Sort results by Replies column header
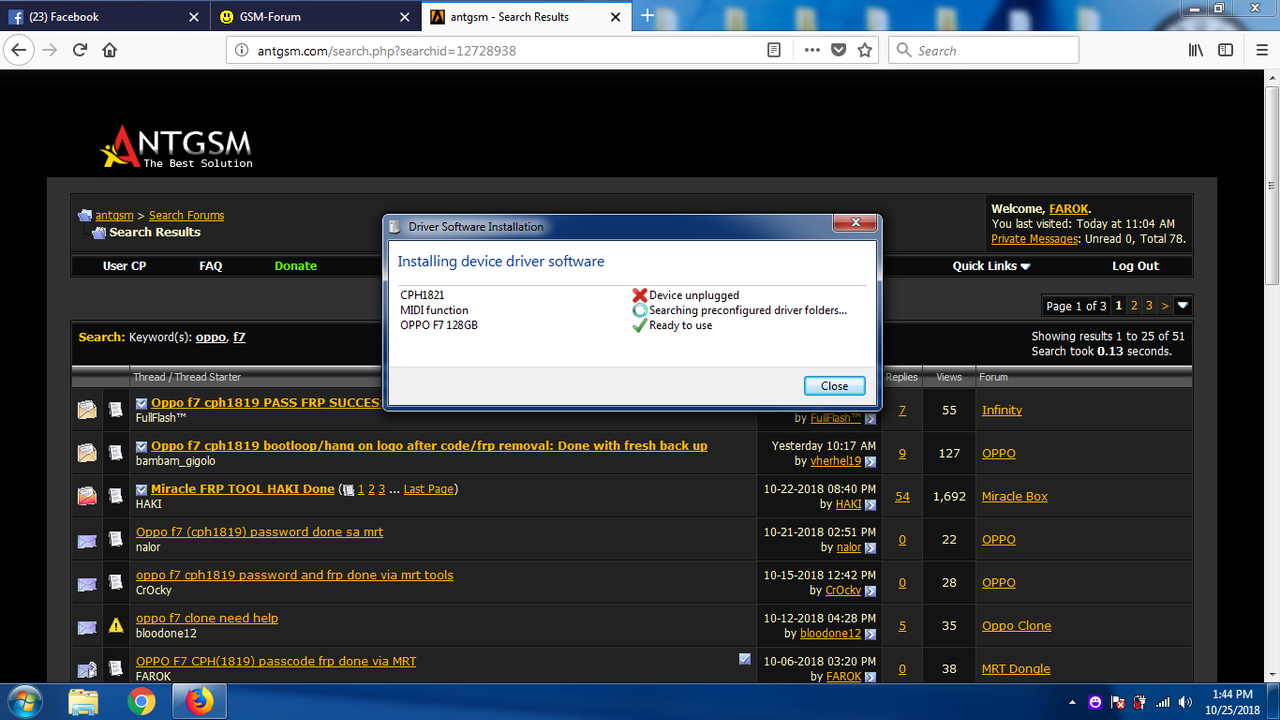Image resolution: width=1280 pixels, height=720 pixels. (x=902, y=377)
